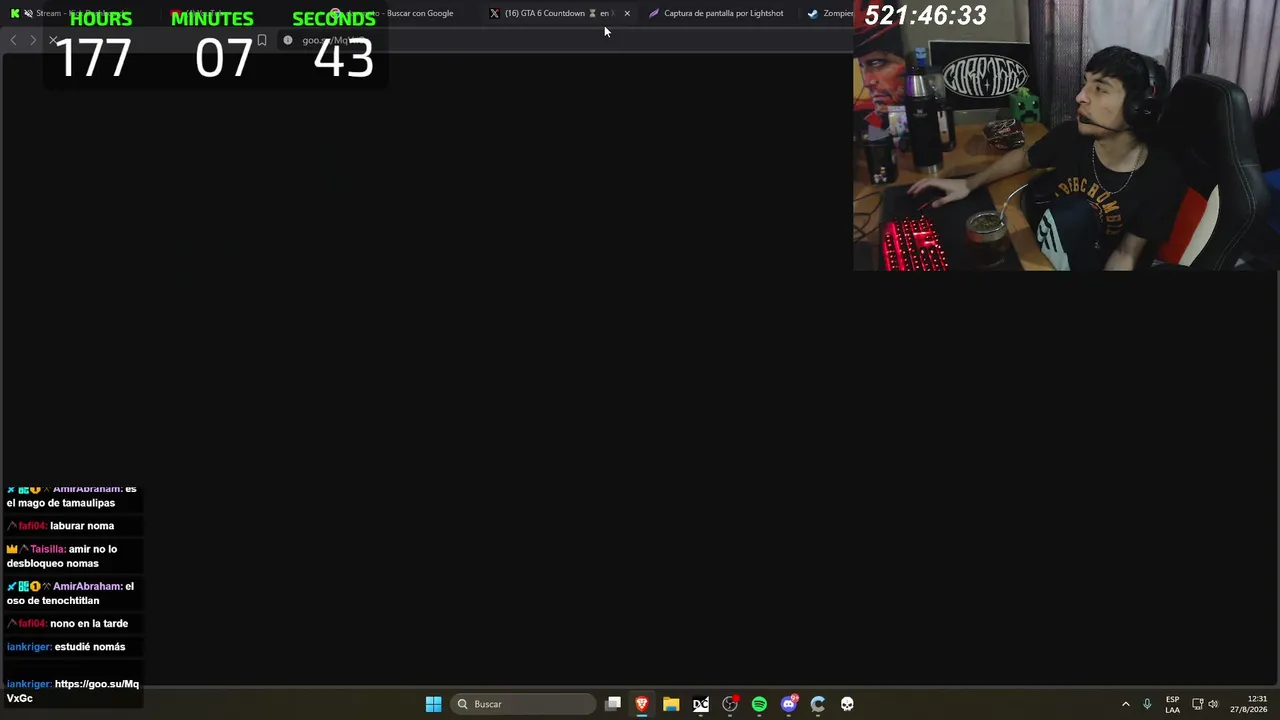Stop the page loading with the X button
The height and width of the screenshot is (720, 1280).
coord(53,40)
